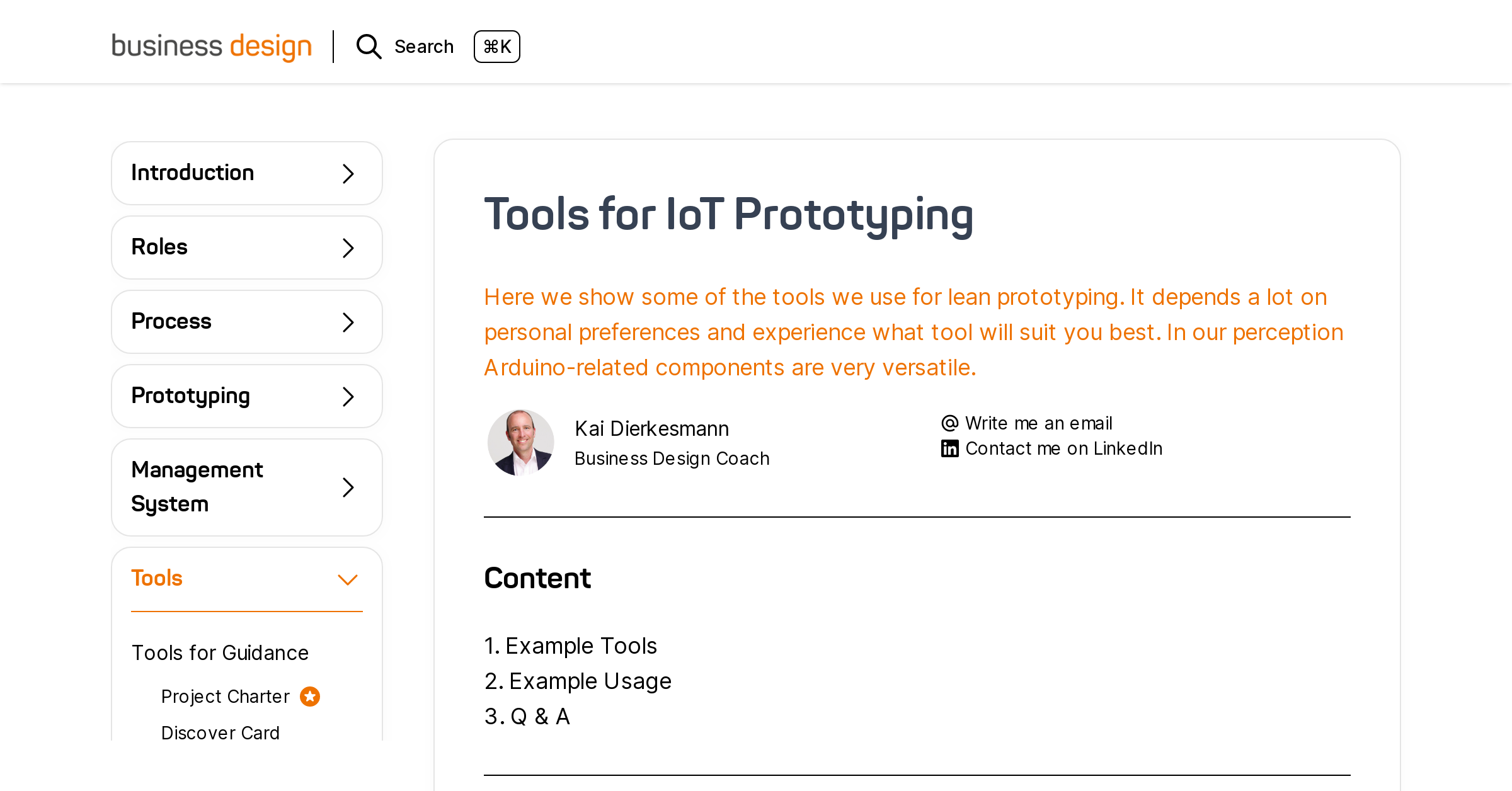Open the Prototyping navigation item
The image size is (1512, 791).
tap(246, 396)
